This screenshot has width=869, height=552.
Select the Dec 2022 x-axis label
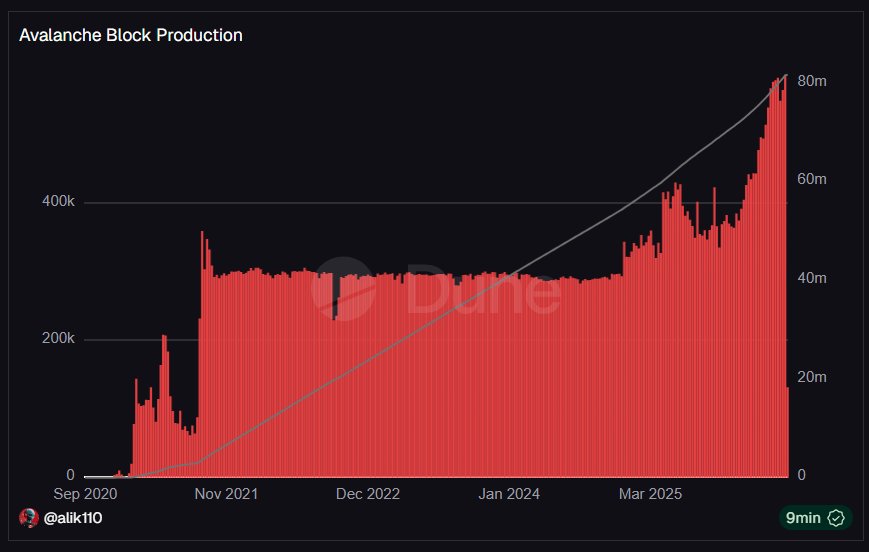(368, 494)
